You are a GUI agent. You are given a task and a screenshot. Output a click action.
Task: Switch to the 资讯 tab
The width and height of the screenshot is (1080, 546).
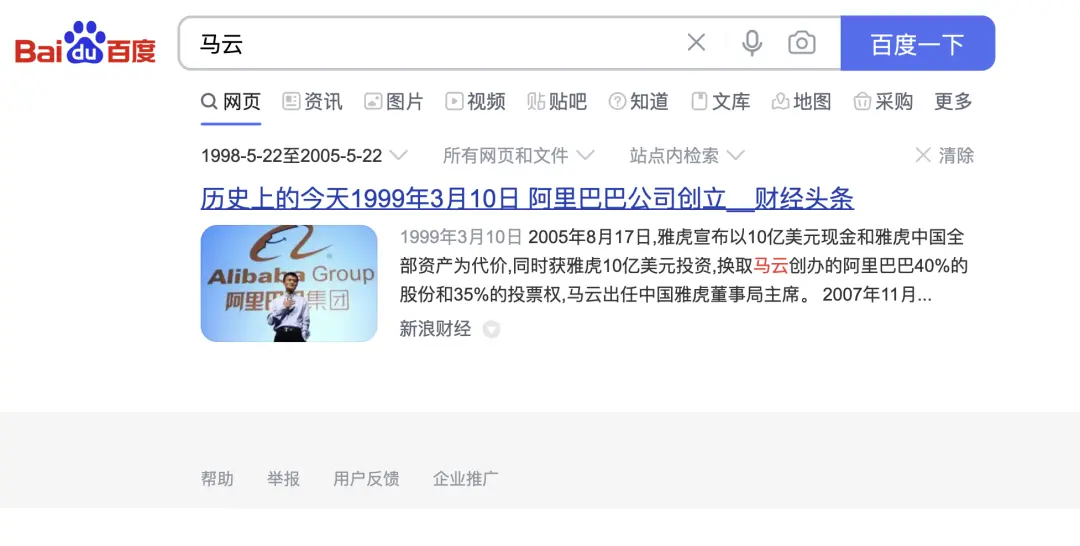312,101
